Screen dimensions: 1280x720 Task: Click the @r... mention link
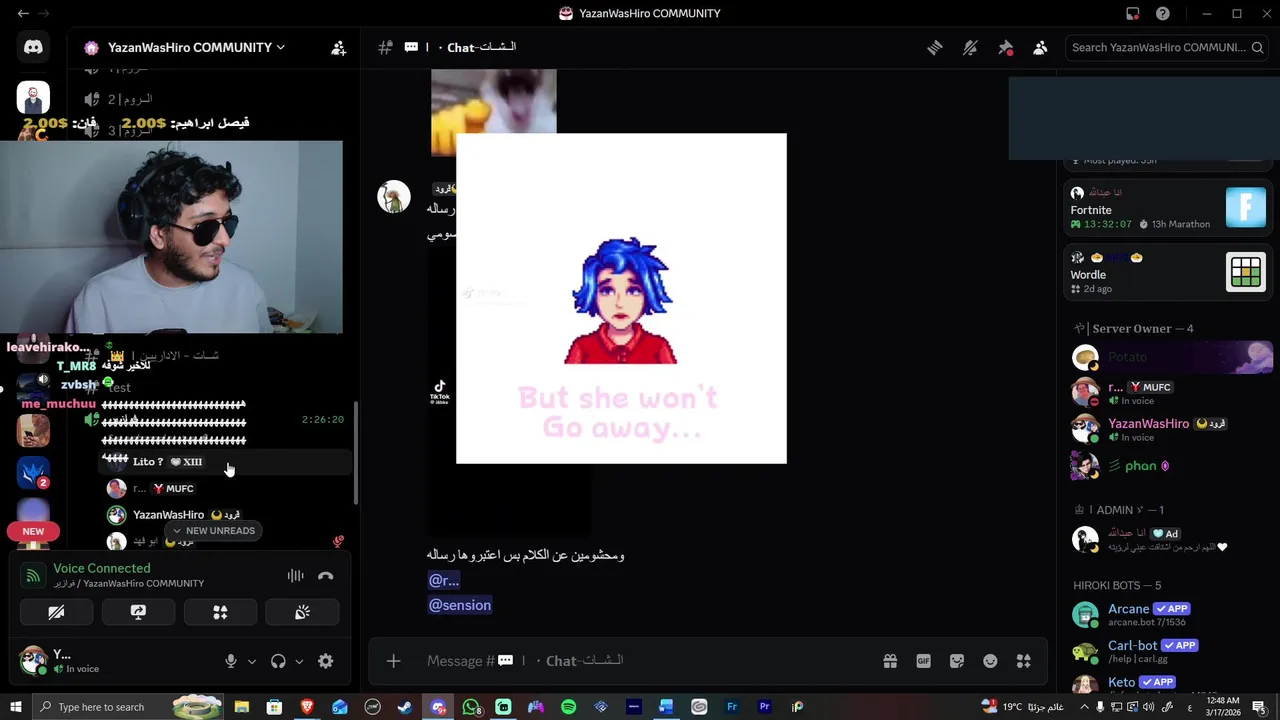[x=444, y=580]
